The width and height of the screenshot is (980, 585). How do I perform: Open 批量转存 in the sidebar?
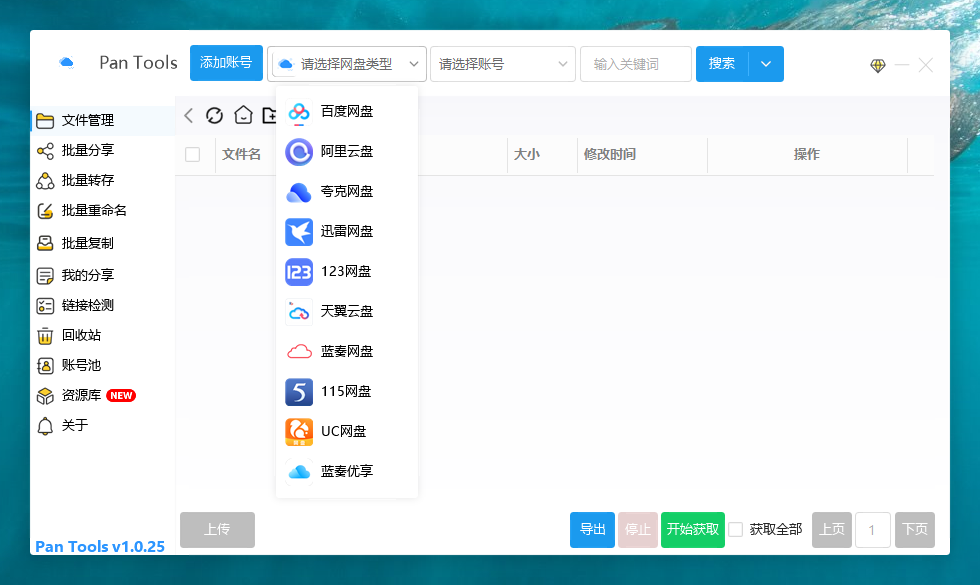(102, 181)
